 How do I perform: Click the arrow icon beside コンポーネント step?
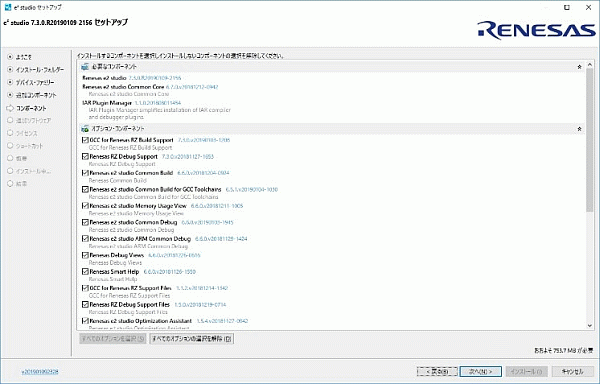(10, 108)
